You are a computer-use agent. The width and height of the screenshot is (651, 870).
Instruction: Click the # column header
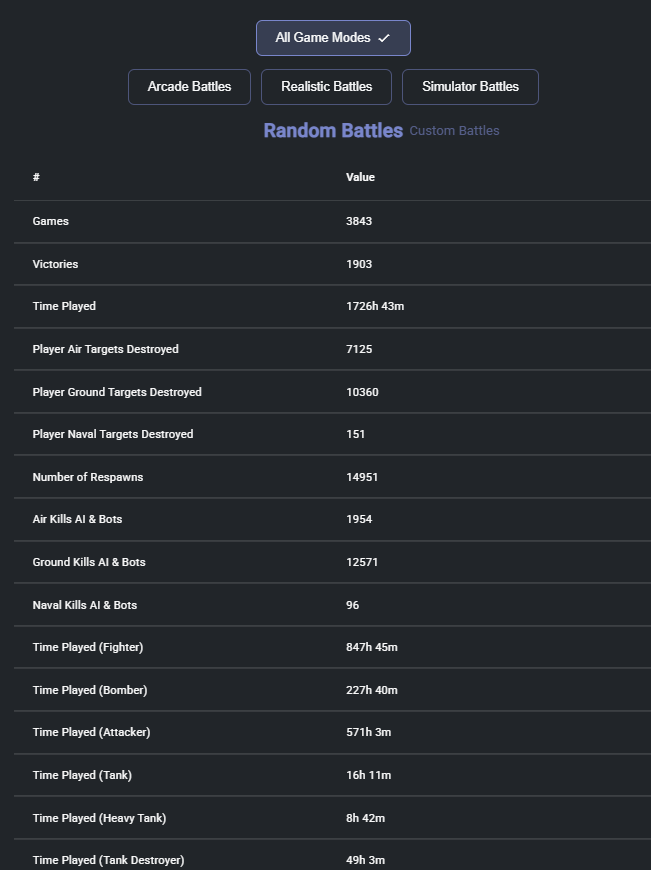[x=36, y=177]
